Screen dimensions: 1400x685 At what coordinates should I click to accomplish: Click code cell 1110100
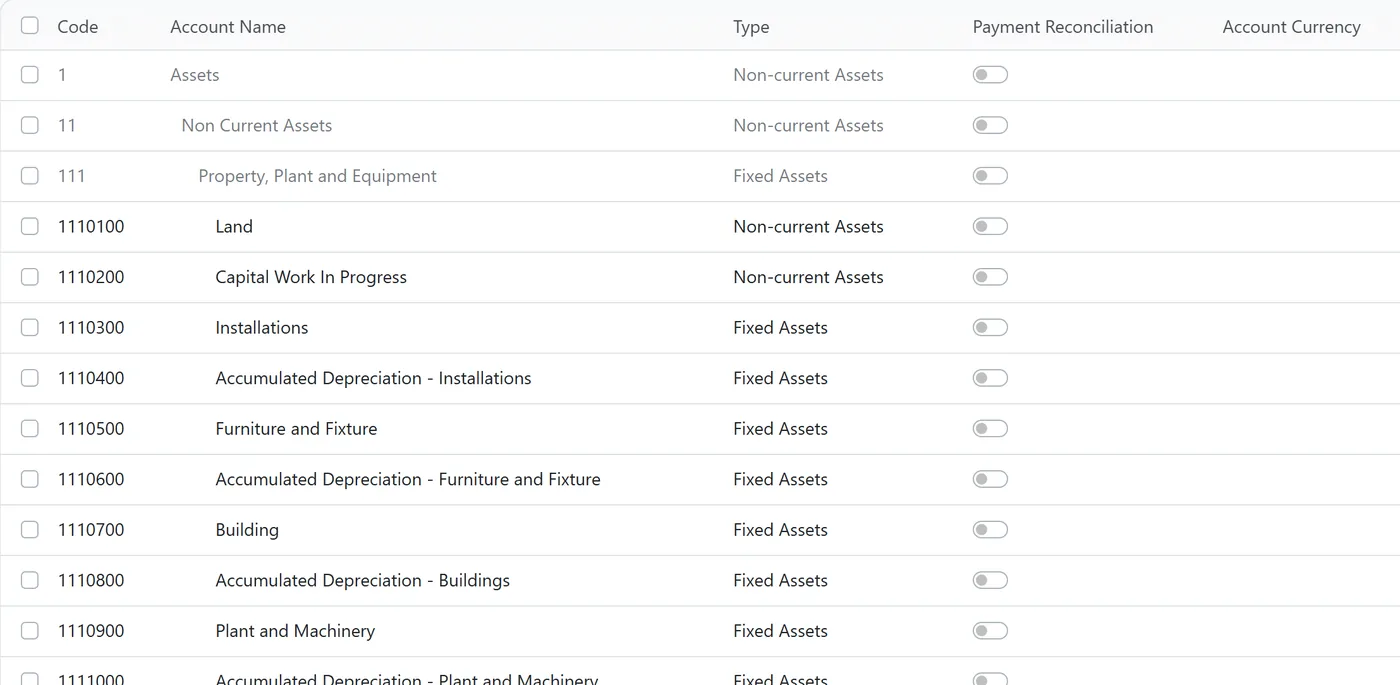(91, 226)
